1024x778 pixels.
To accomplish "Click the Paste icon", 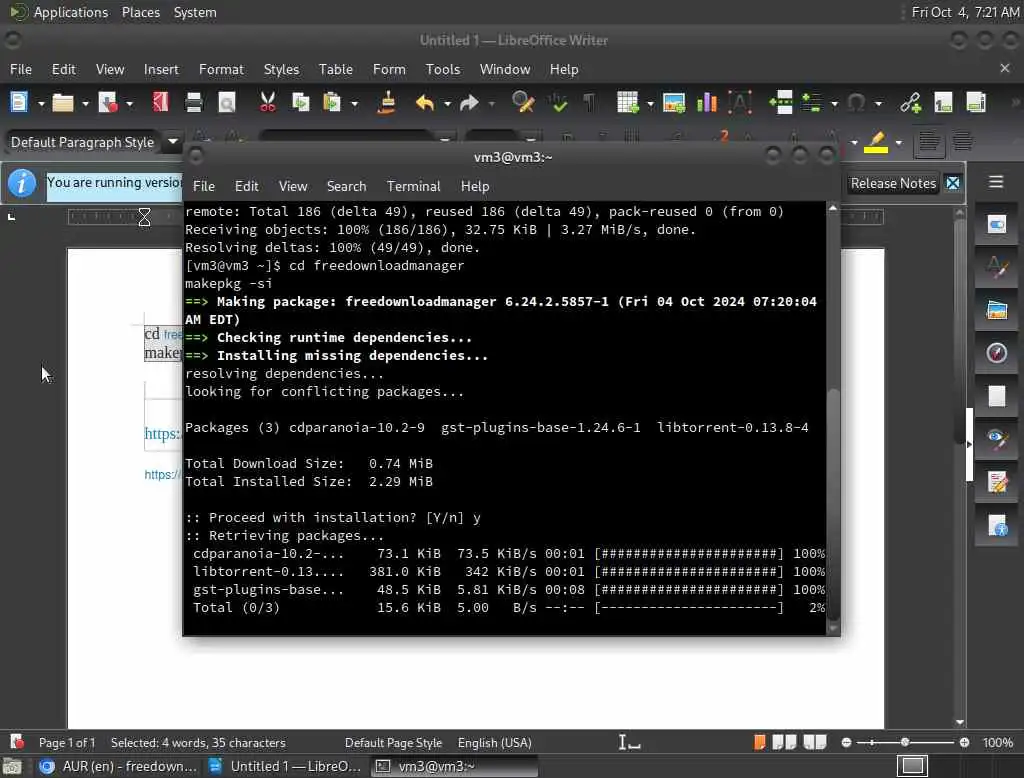I will click(332, 103).
